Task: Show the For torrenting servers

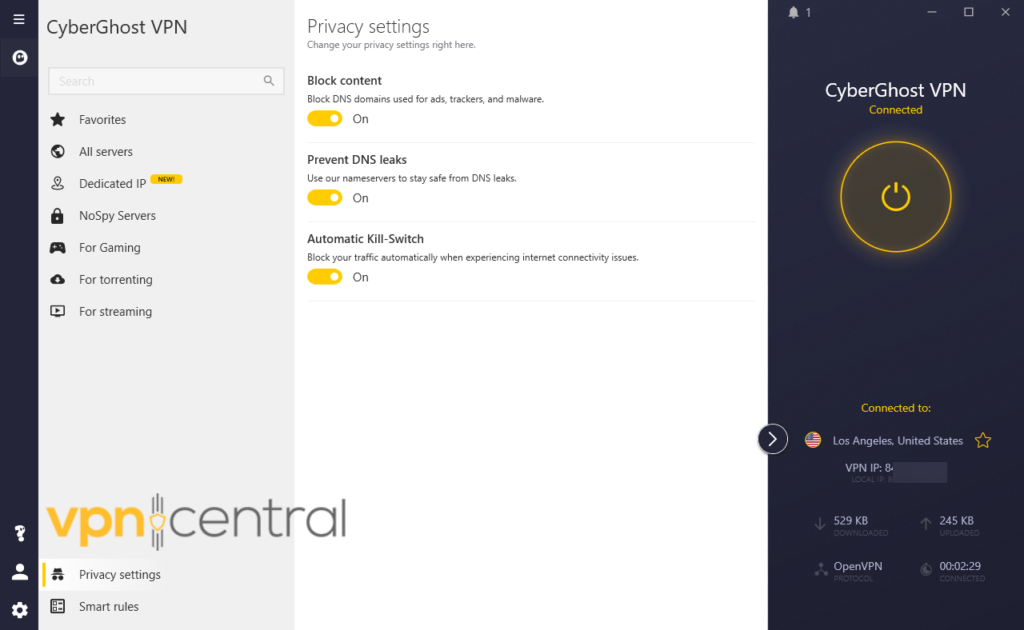Action: 115,280
